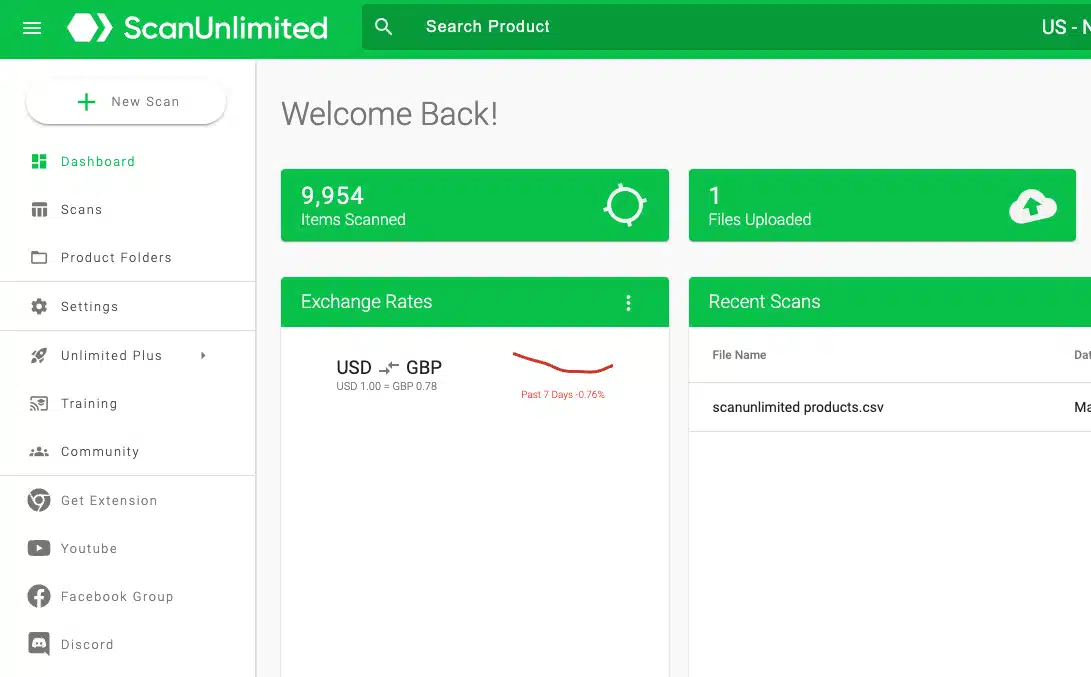1091x677 pixels.
Task: Click the Unlimited Plus rocket icon
Action: 39,356
